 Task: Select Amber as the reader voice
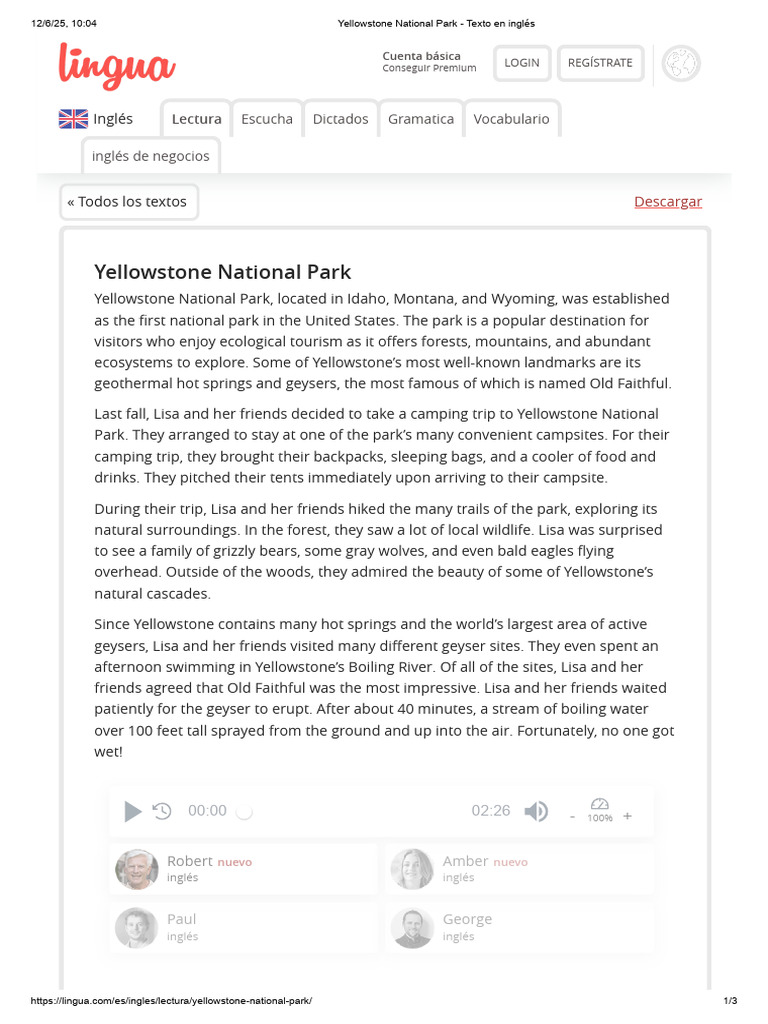[519, 869]
